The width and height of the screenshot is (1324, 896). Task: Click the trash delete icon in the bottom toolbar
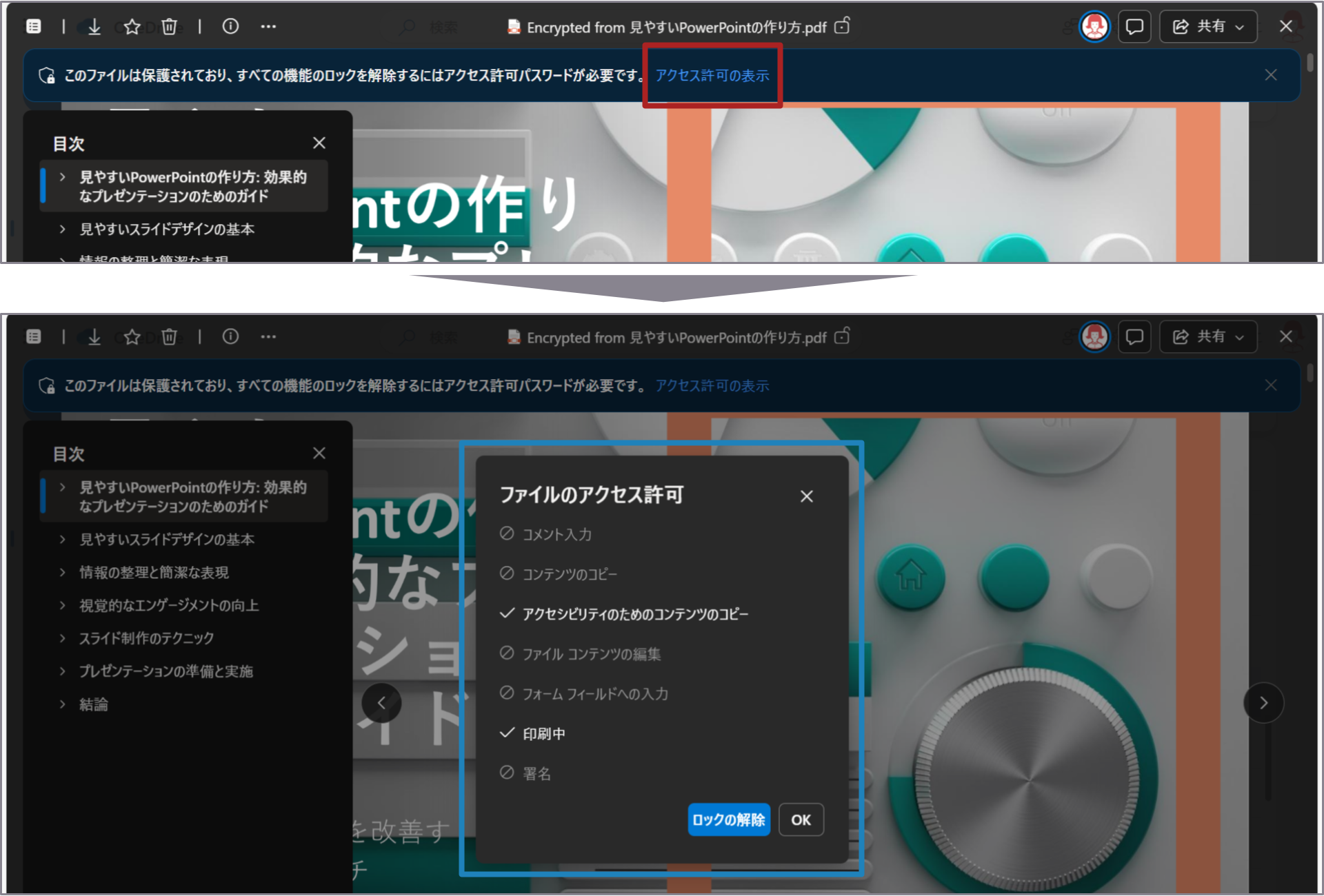click(170, 337)
